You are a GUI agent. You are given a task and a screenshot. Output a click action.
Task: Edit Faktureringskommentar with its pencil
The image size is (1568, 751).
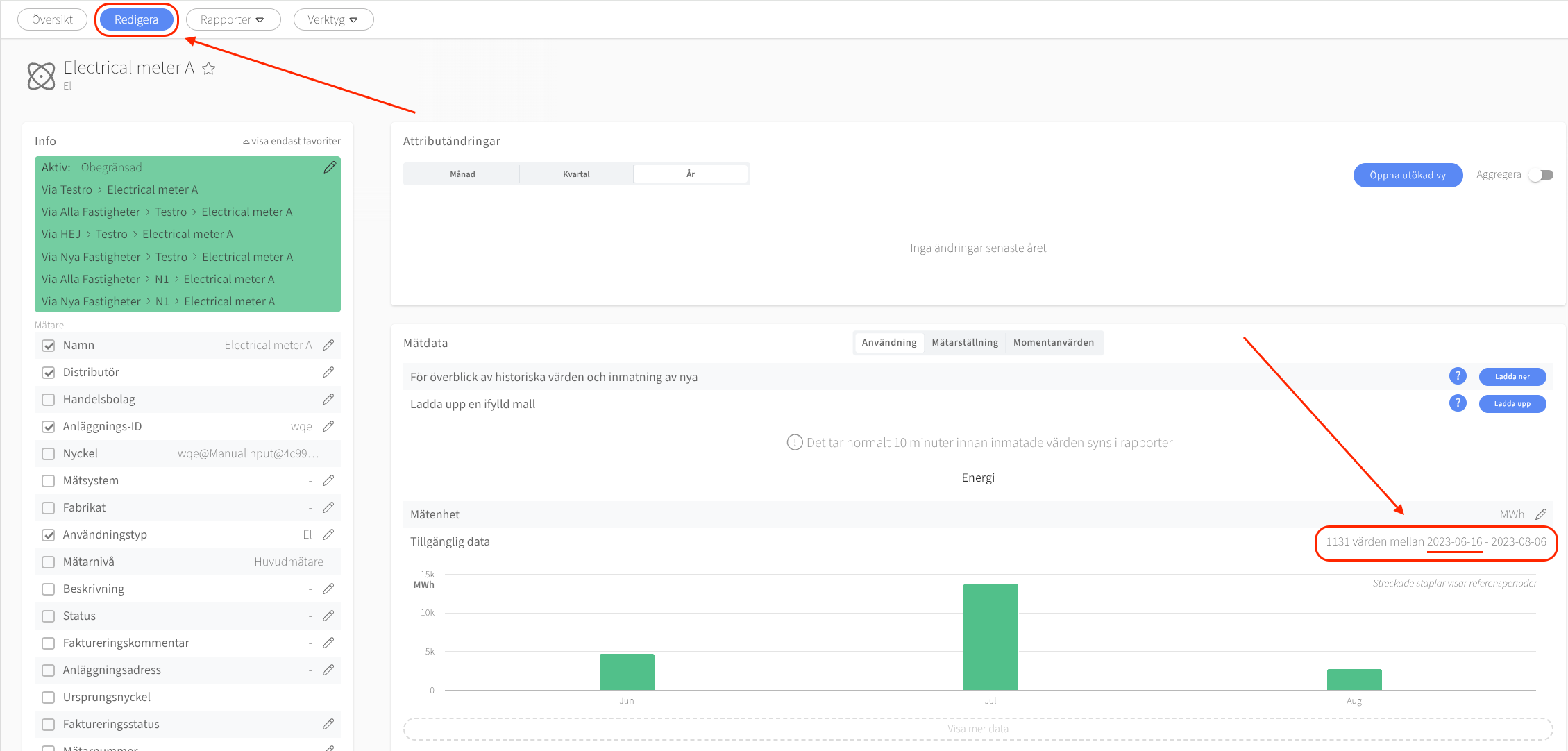click(328, 643)
